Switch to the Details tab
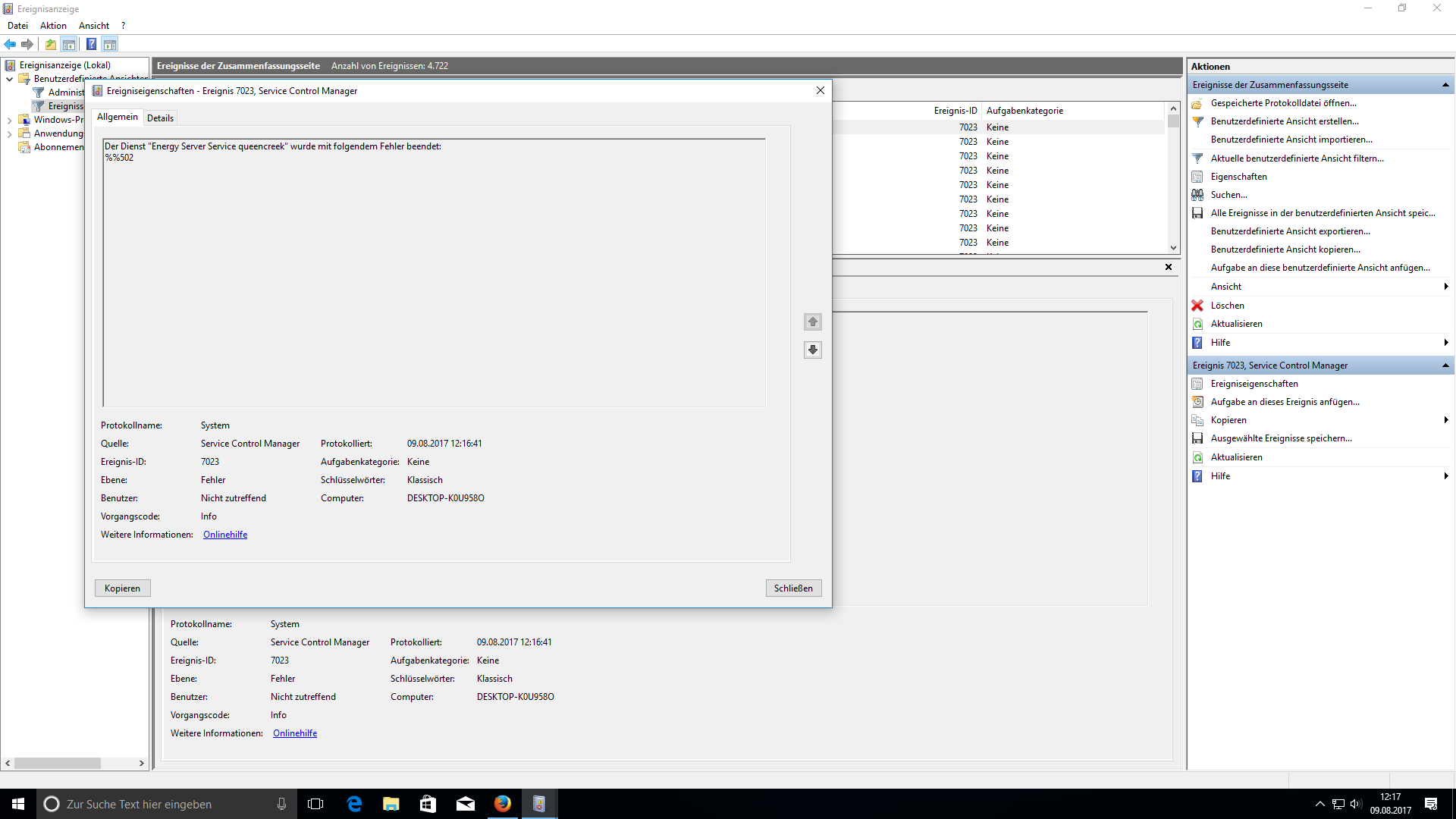1456x819 pixels. coord(160,118)
